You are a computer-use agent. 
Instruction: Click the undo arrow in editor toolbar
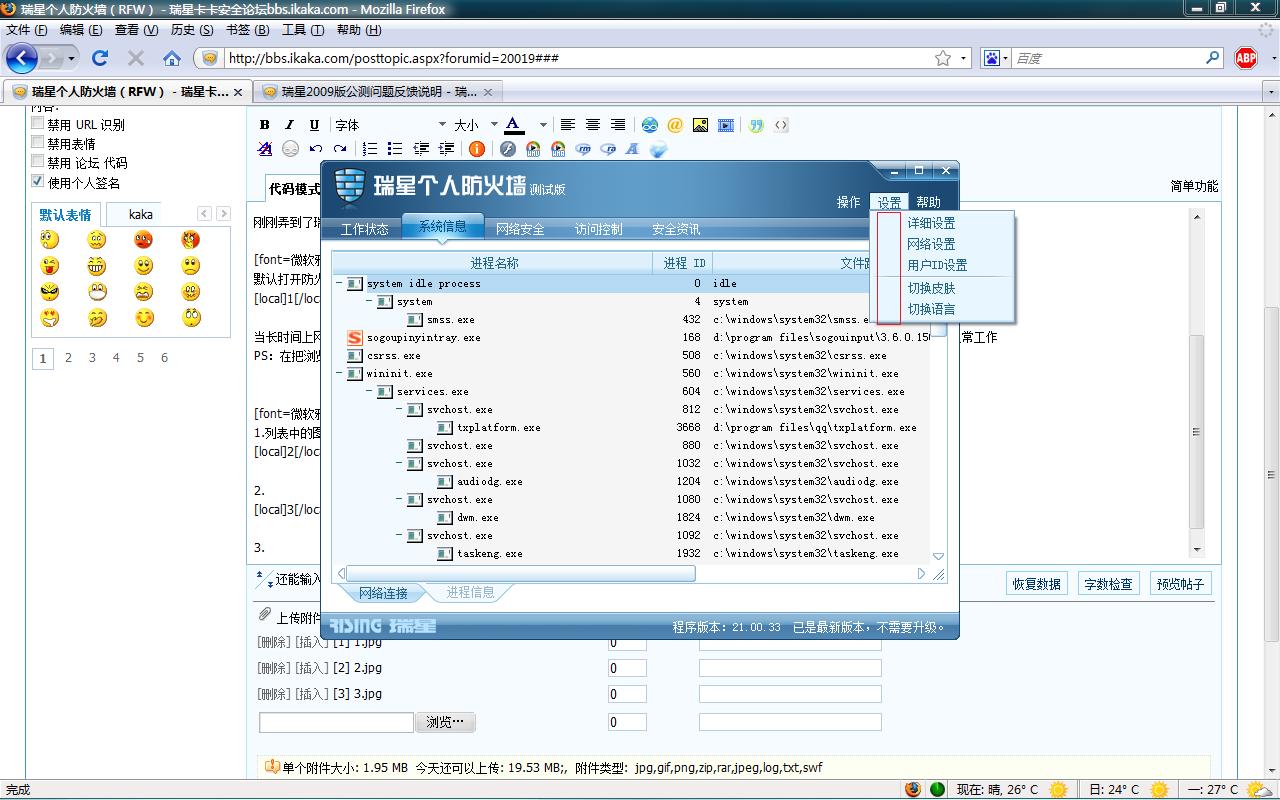[x=316, y=149]
